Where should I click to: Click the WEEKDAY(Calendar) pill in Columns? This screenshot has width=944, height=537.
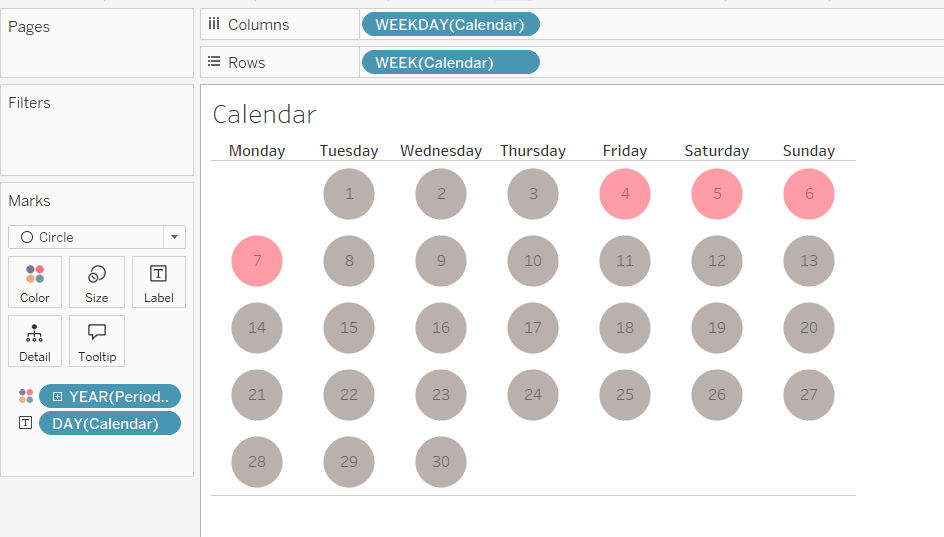pos(449,24)
